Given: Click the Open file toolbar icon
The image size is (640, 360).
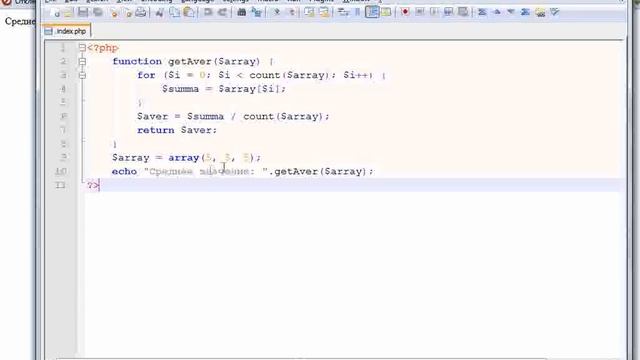Looking at the screenshot, I should point(68,12).
